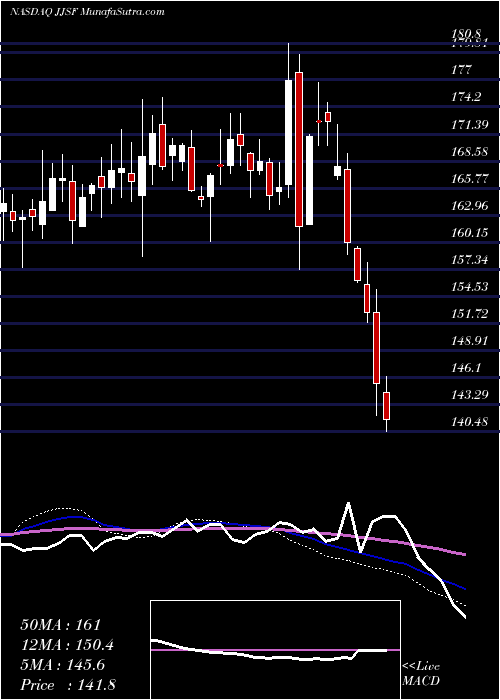Screen dimensions: 500x700
Task: Click the 154.53 price axis label
Action: point(470,287)
